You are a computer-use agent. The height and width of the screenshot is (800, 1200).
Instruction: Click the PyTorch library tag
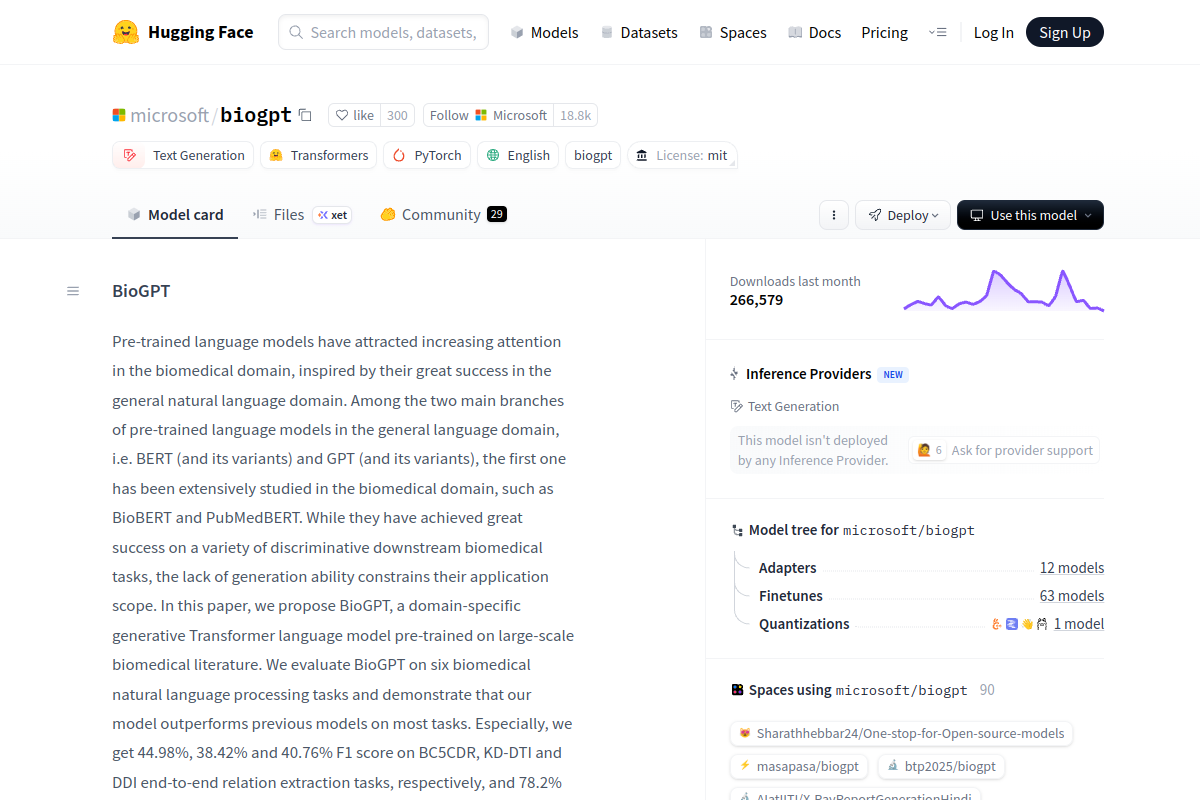coord(427,155)
